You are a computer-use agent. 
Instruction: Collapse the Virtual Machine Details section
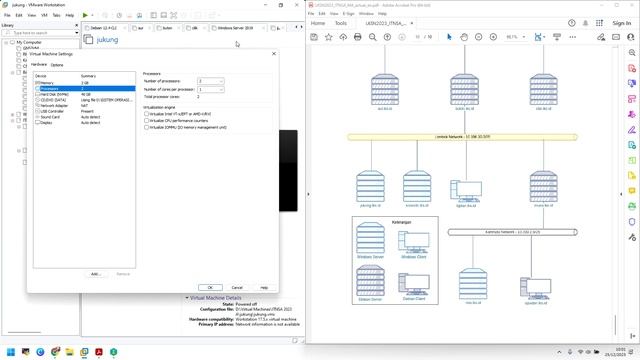pyautogui.click(x=187, y=298)
